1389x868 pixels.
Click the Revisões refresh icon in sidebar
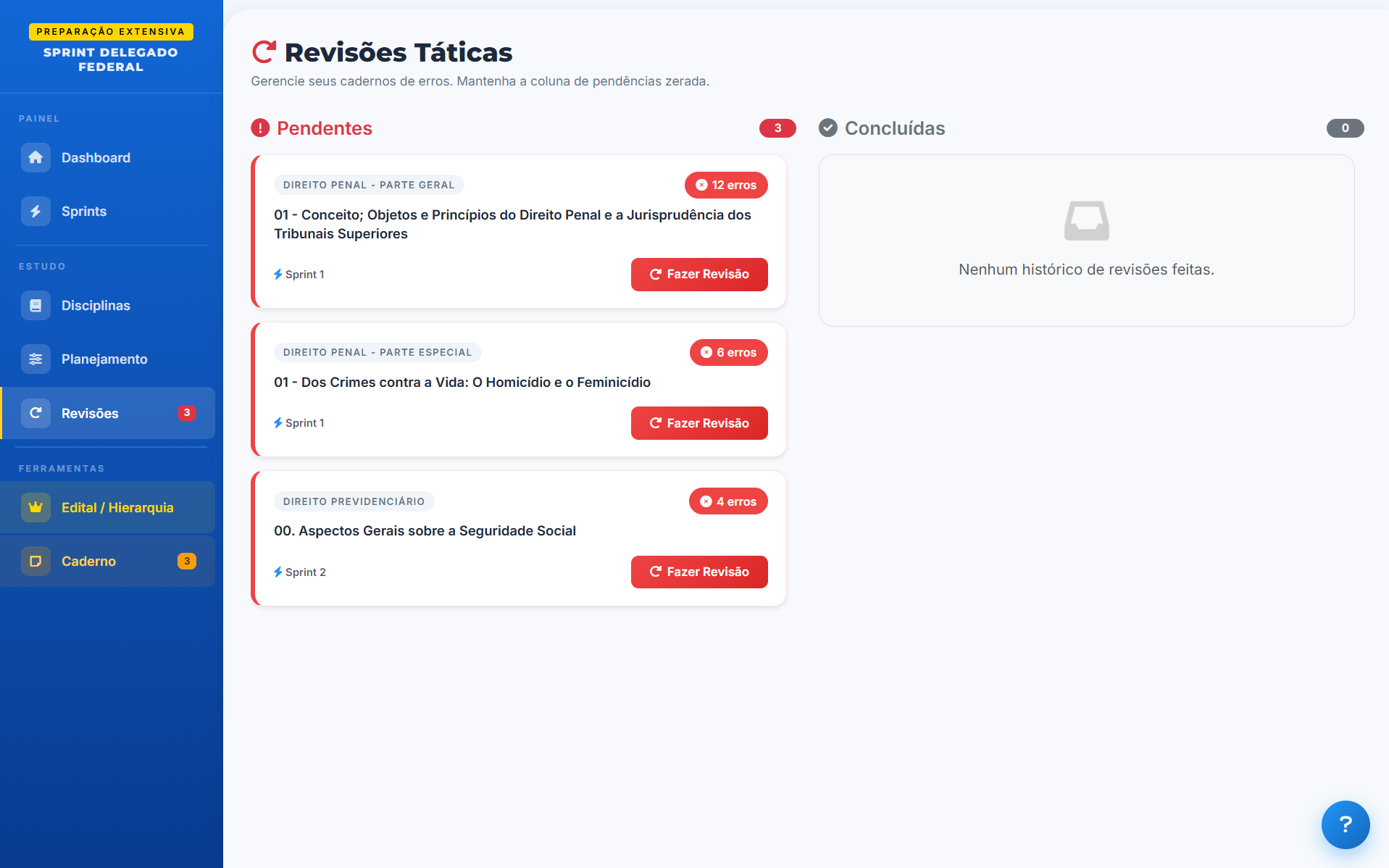[36, 413]
